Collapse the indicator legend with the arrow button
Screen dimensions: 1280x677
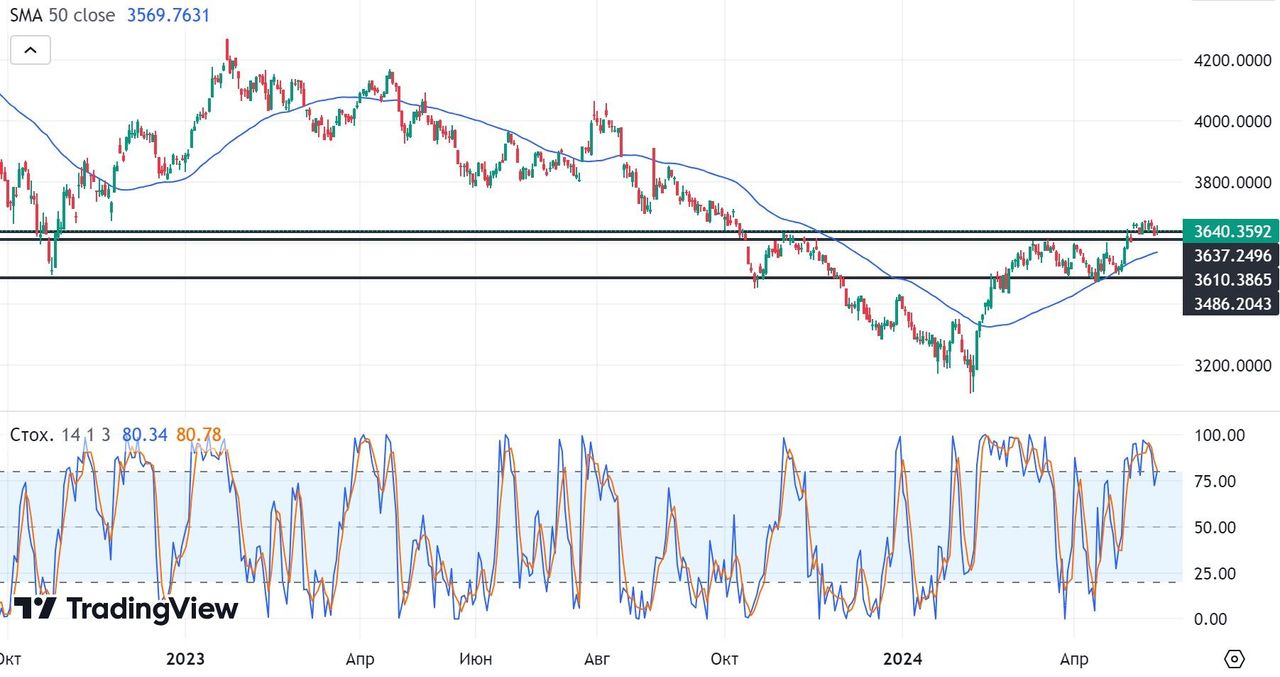(30, 50)
